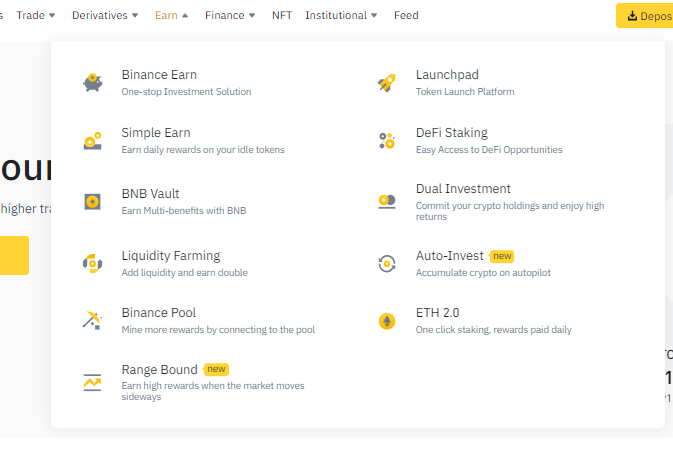This screenshot has width=673, height=449.
Task: Open the NFT page
Action: pos(282,15)
